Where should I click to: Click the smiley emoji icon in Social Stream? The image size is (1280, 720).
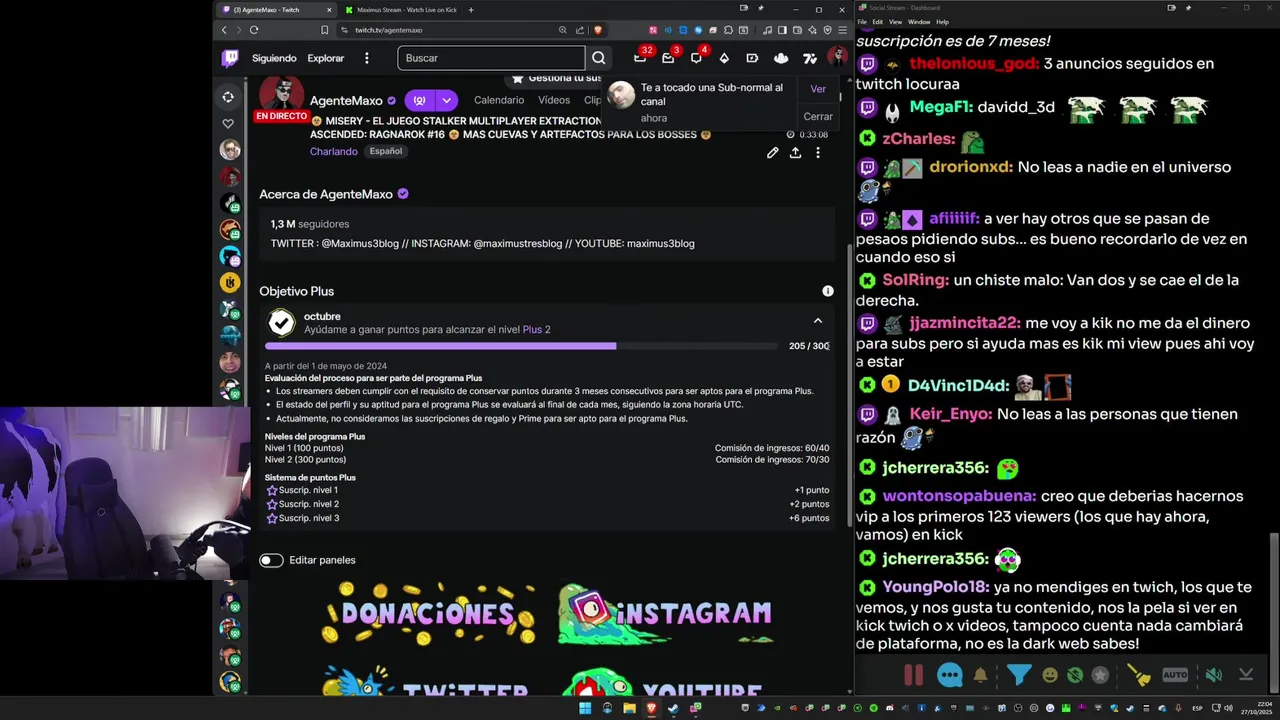point(1050,675)
